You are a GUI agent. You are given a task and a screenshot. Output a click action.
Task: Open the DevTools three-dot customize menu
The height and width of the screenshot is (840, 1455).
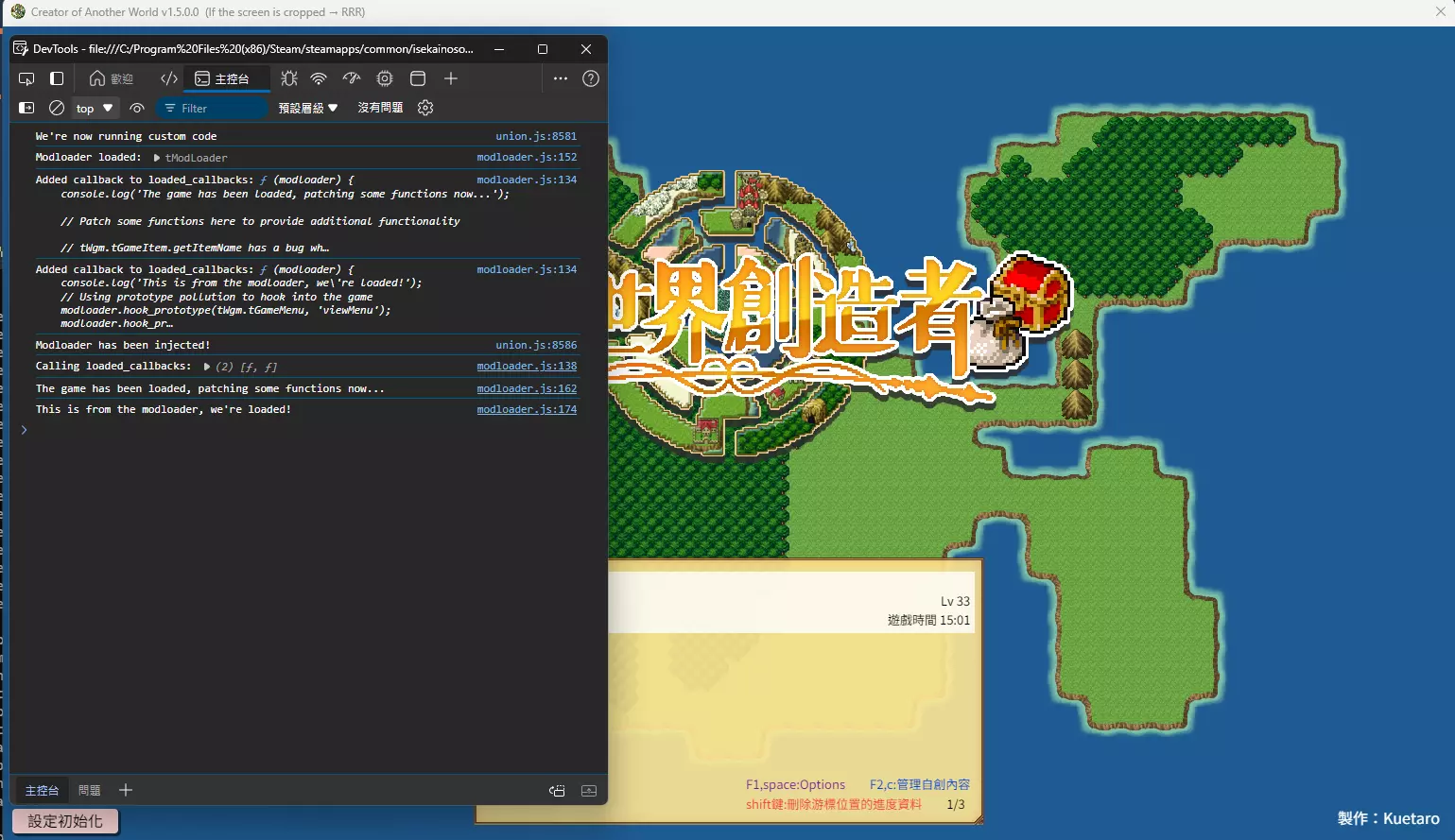pos(561,78)
